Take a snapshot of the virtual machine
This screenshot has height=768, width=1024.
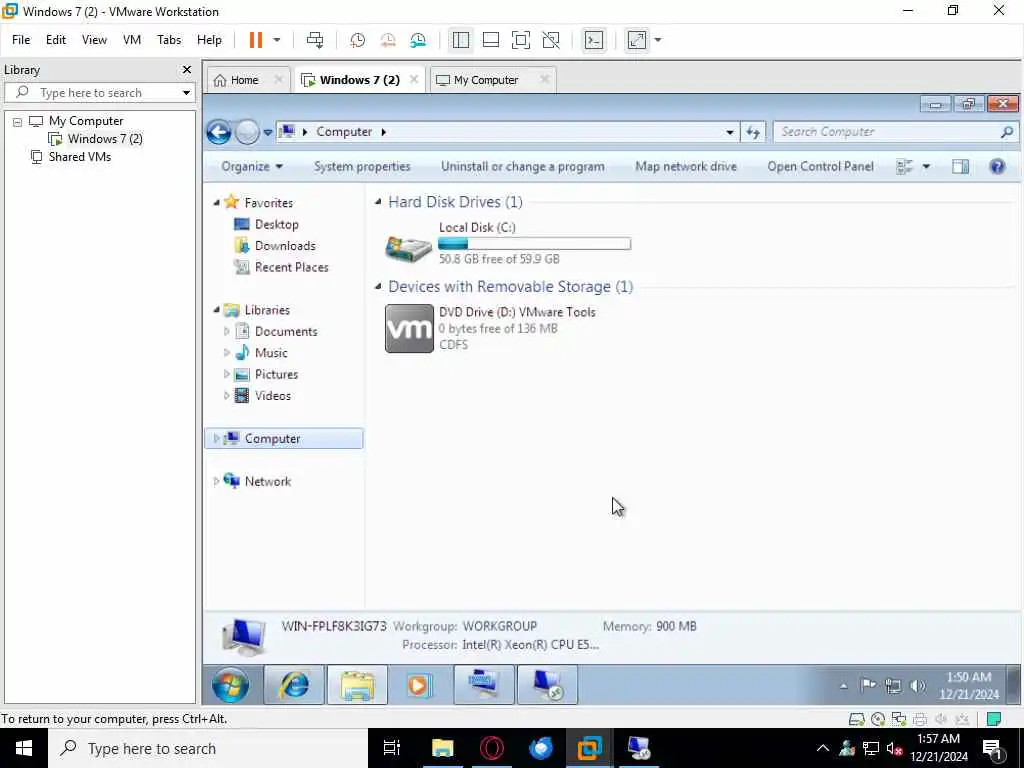click(x=357, y=40)
